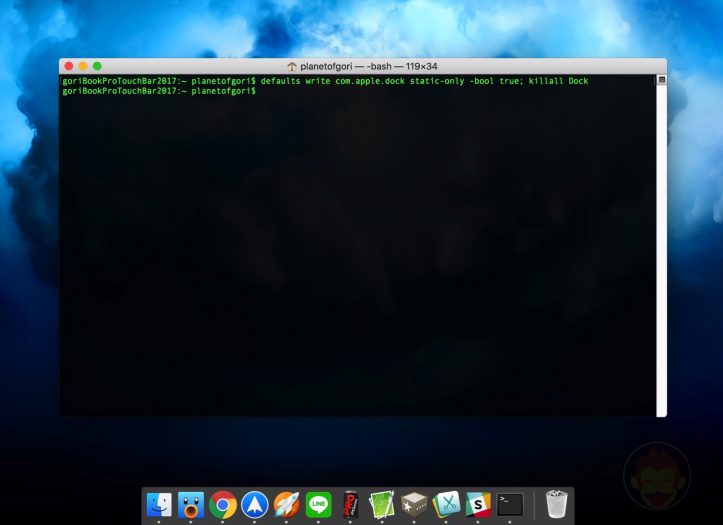Image resolution: width=723 pixels, height=525 pixels.
Task: Click window title 'planetofgori — -bash — 119×34'
Action: point(368,66)
